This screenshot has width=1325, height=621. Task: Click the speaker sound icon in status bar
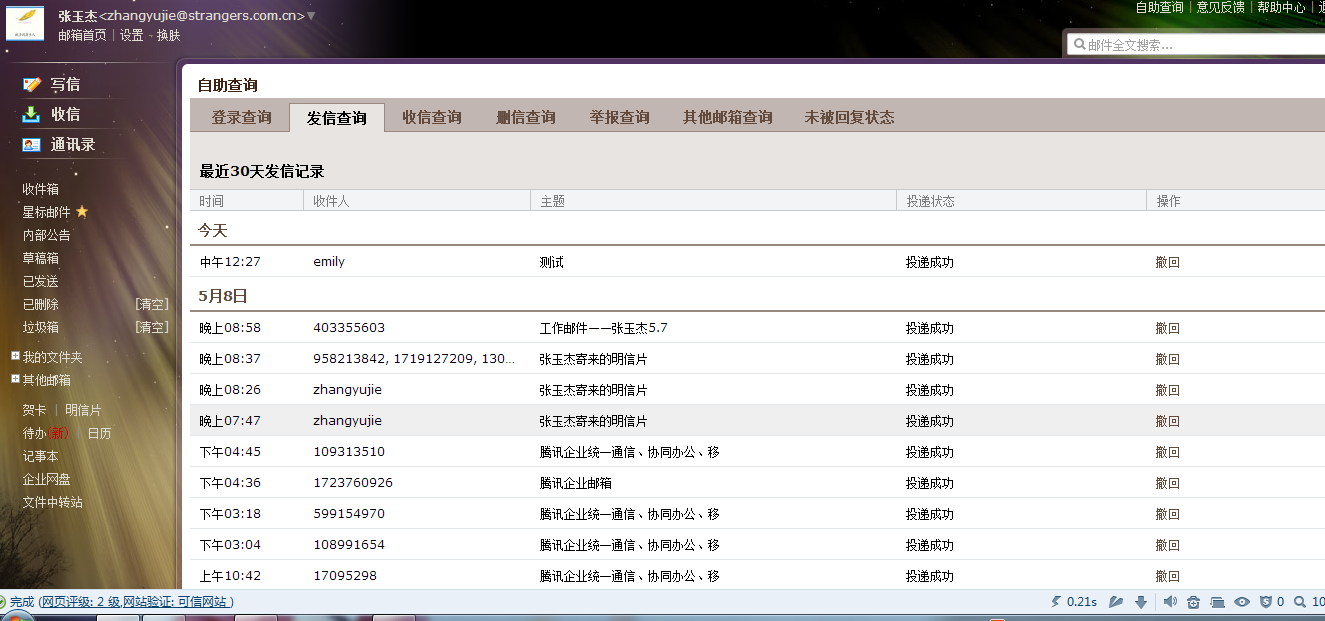pos(1170,602)
